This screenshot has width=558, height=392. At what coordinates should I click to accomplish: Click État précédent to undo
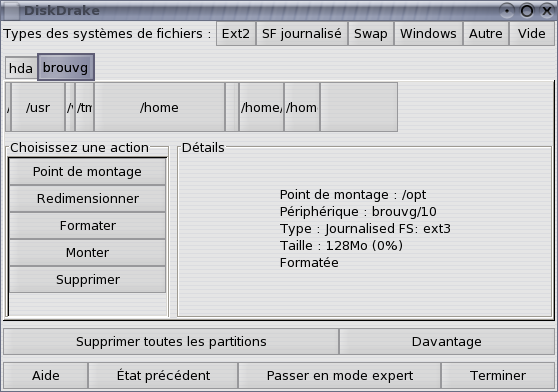[163, 375]
